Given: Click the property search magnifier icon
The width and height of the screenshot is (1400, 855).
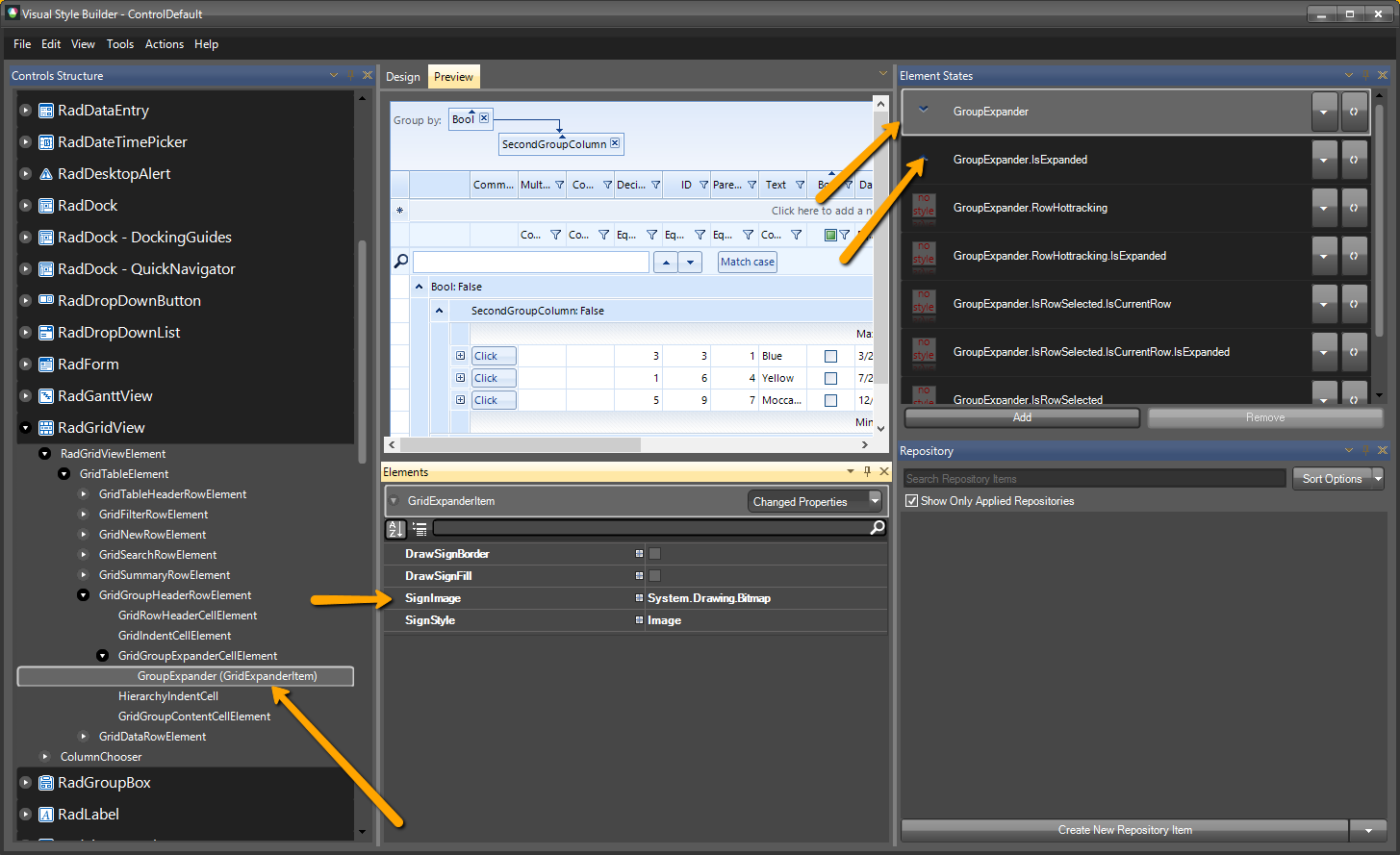Looking at the screenshot, I should point(877,528).
